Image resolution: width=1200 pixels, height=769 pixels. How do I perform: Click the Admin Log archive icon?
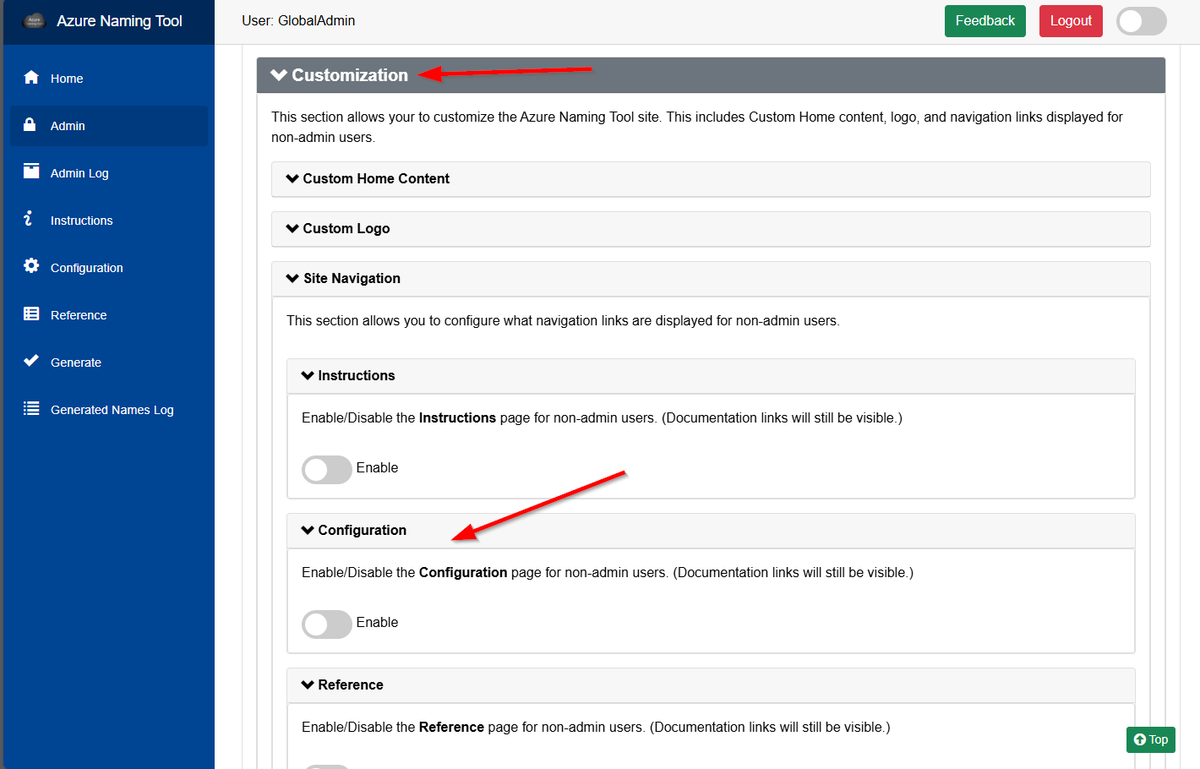click(x=31, y=172)
